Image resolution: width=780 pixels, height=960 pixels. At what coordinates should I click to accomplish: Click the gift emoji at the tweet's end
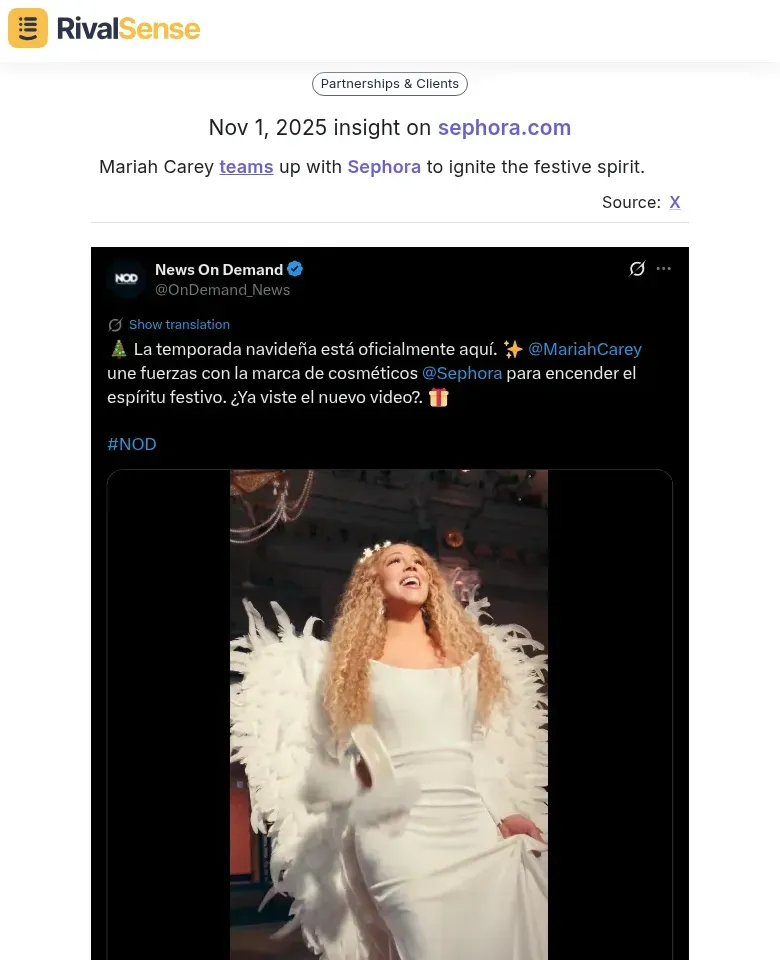[438, 397]
